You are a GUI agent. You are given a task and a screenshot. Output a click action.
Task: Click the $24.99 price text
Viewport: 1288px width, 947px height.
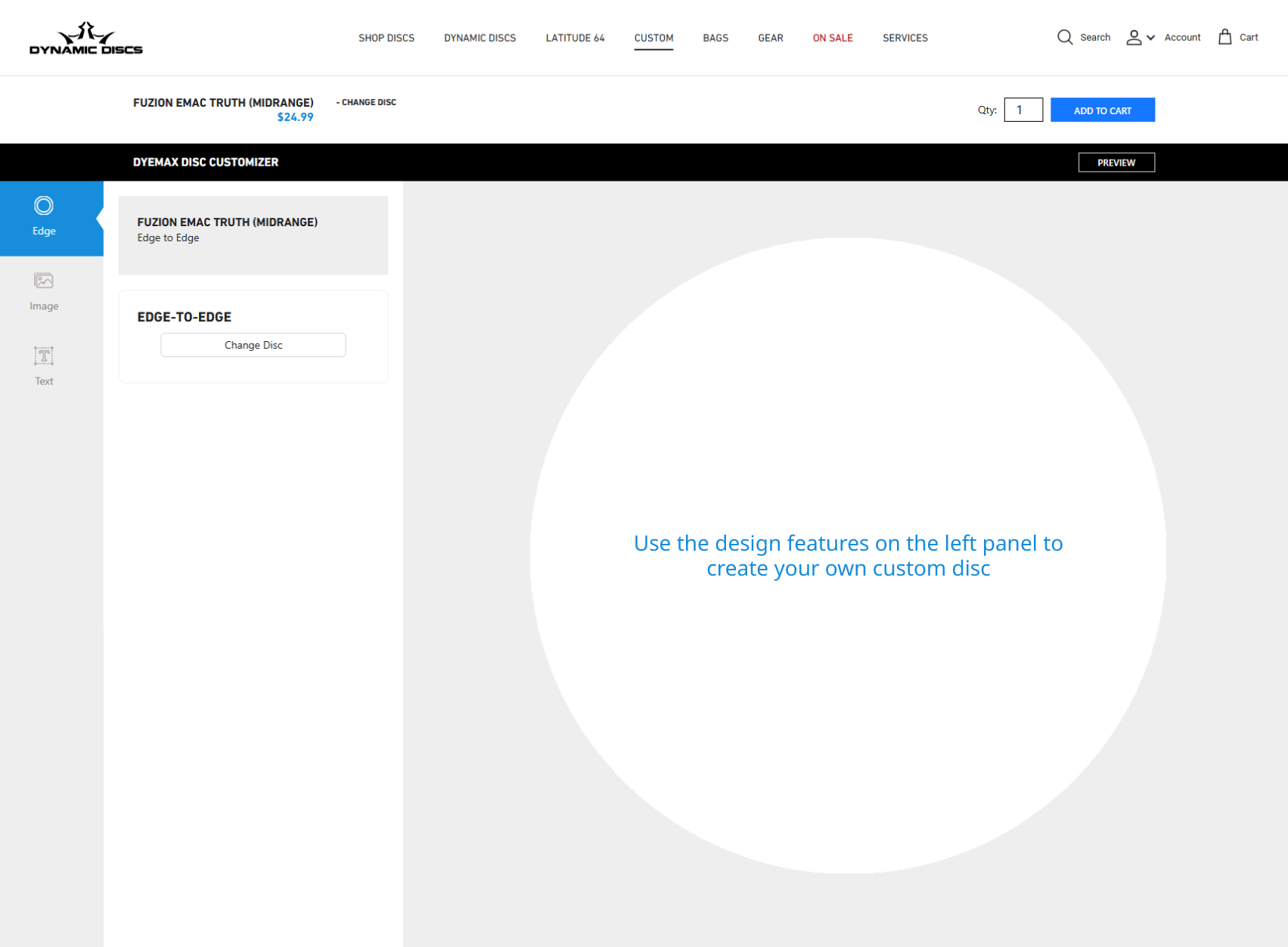coord(295,117)
